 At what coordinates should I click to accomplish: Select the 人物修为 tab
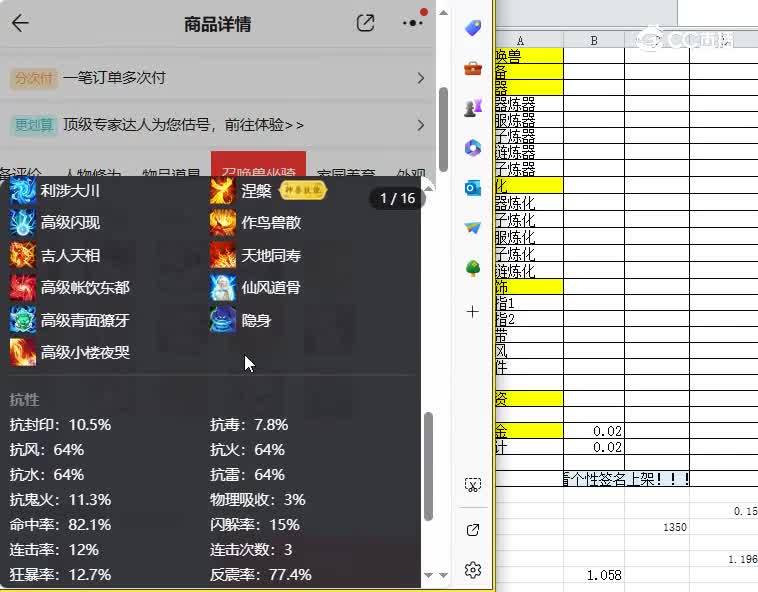point(92,172)
